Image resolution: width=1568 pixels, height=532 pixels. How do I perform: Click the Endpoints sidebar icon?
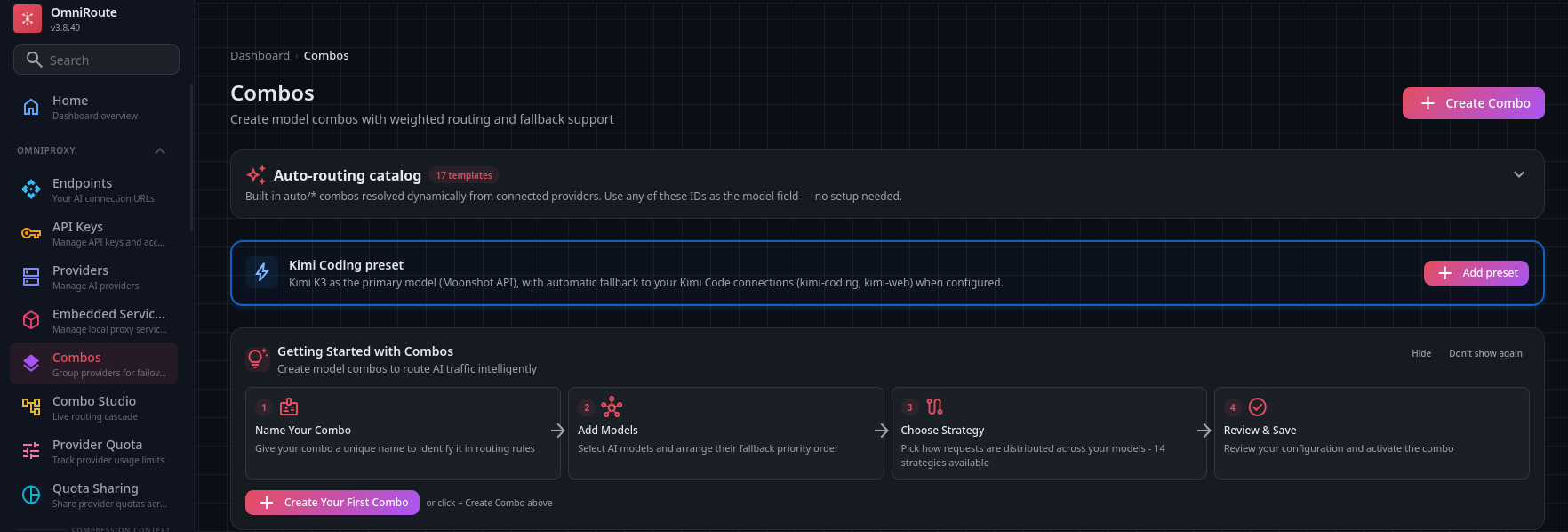coord(31,189)
